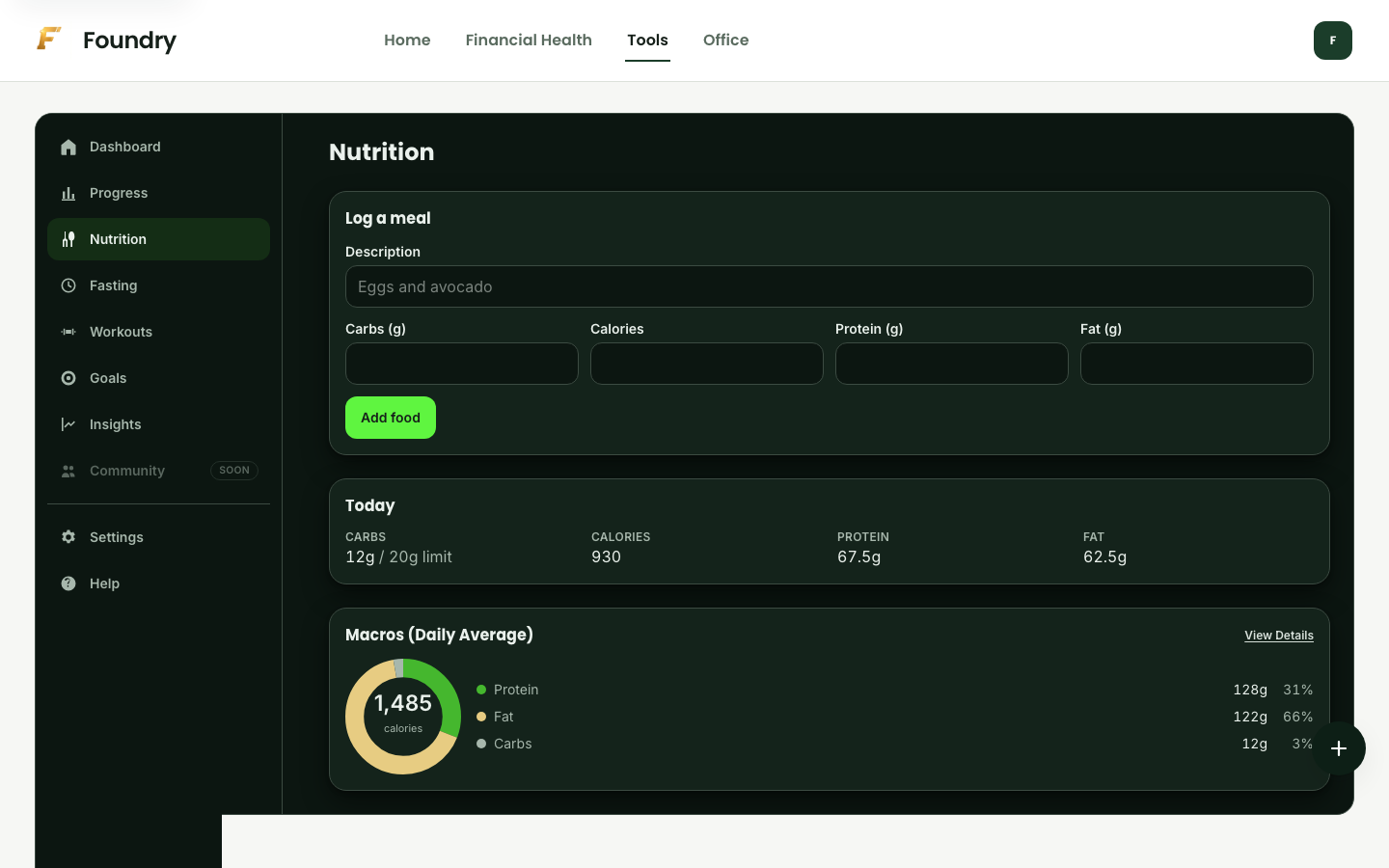This screenshot has height=868, width=1389.
Task: Click the Calories input field
Action: (x=707, y=364)
